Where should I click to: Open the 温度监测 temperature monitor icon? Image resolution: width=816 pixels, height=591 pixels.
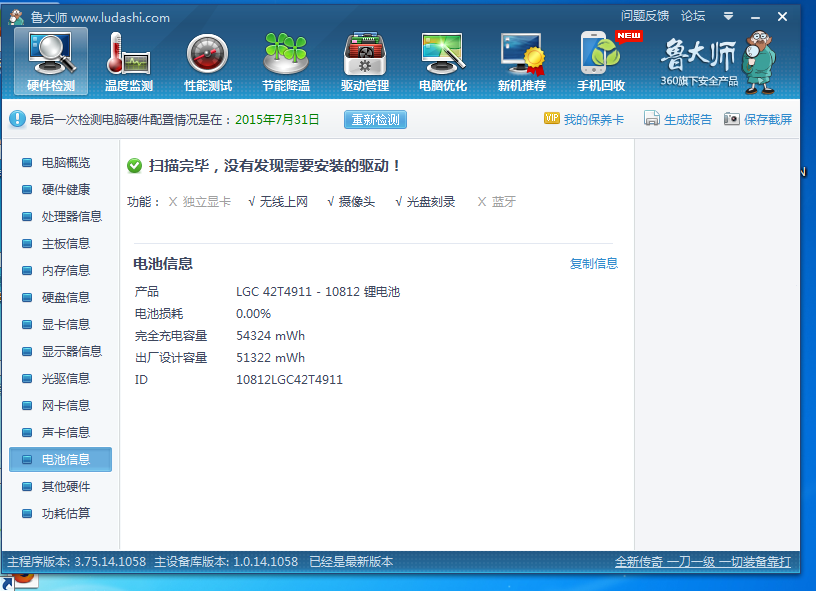pyautogui.click(x=129, y=61)
